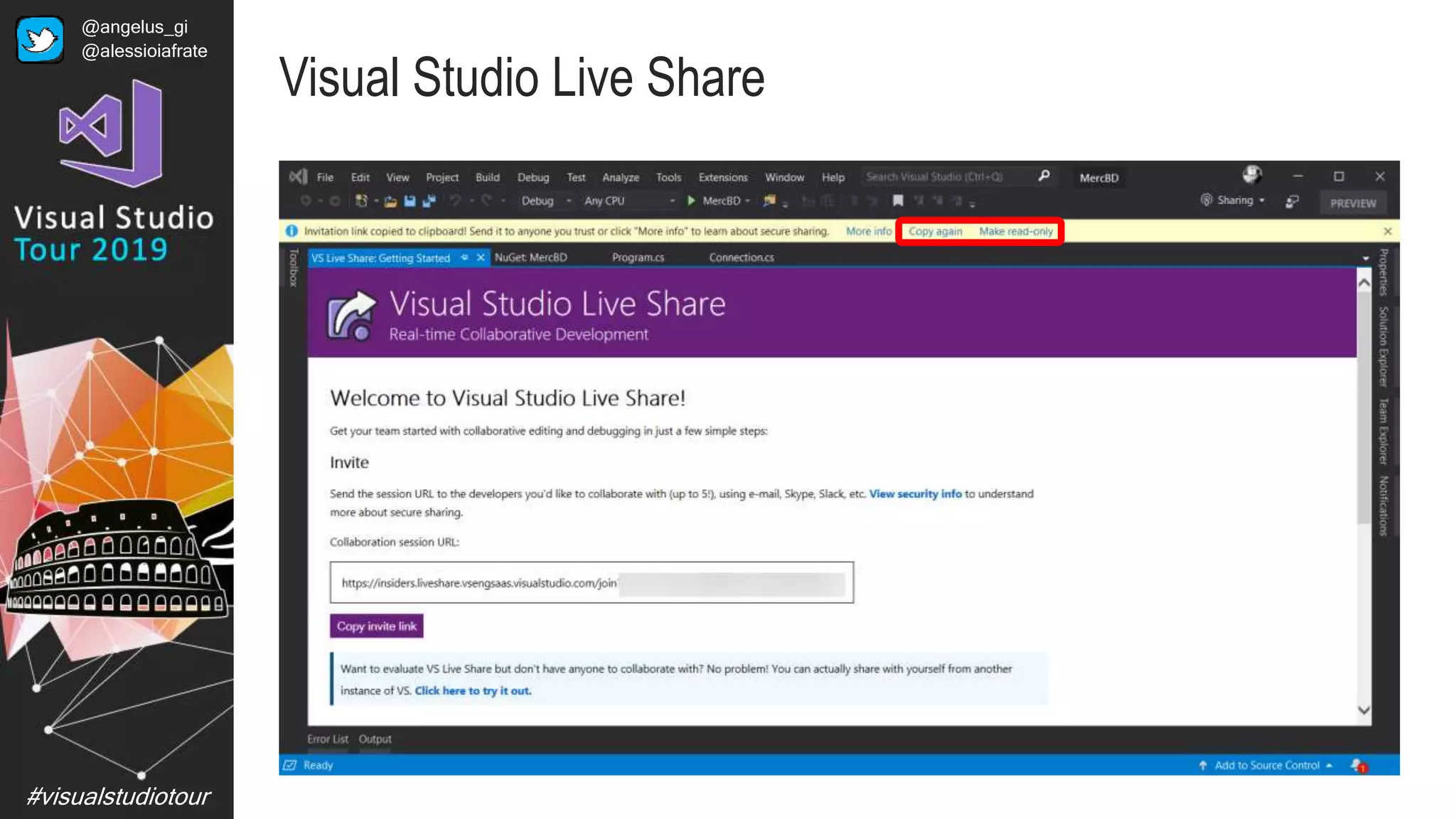Open the Window menu

coord(784,177)
